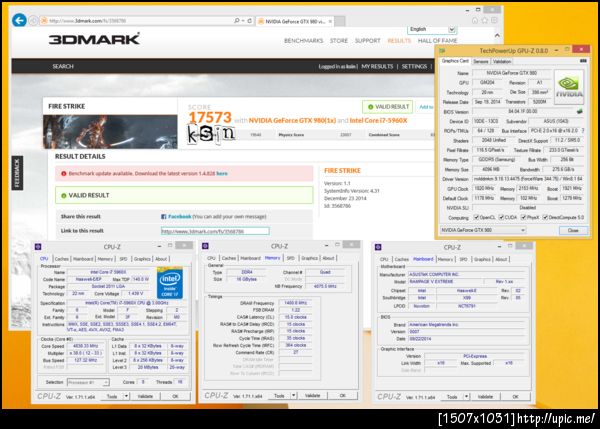The image size is (600, 429).
Task: Open the GPU-Z Validation tab
Action: [x=502, y=62]
